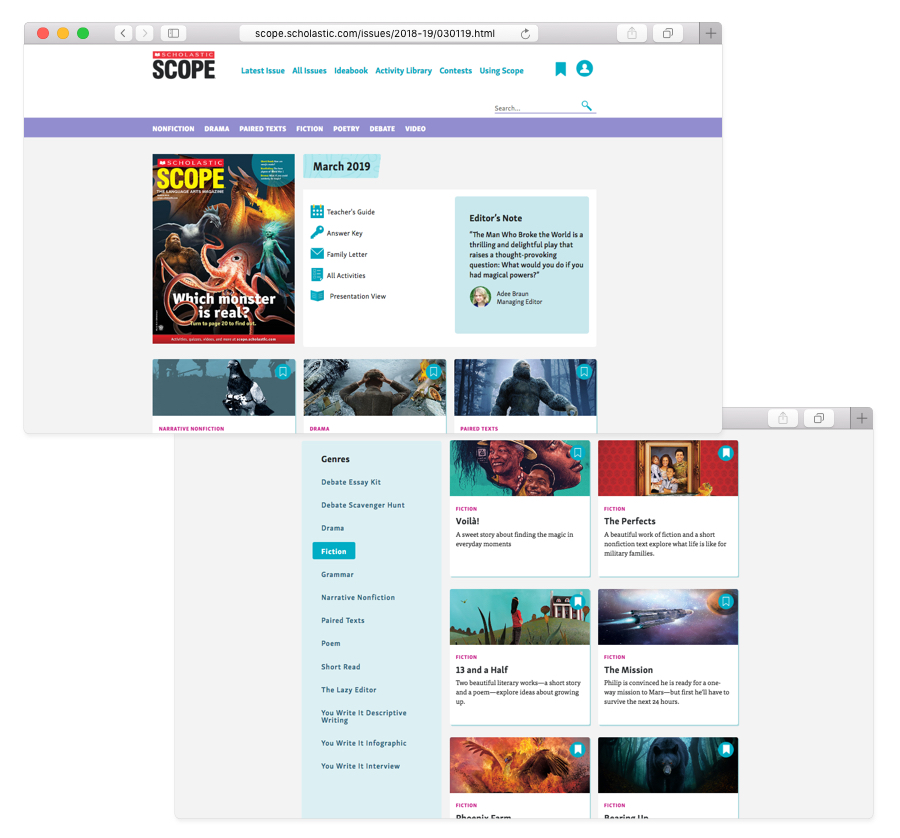Toggle bookmark on The Perfects card
Screen dimensions: 900x838
click(726, 453)
